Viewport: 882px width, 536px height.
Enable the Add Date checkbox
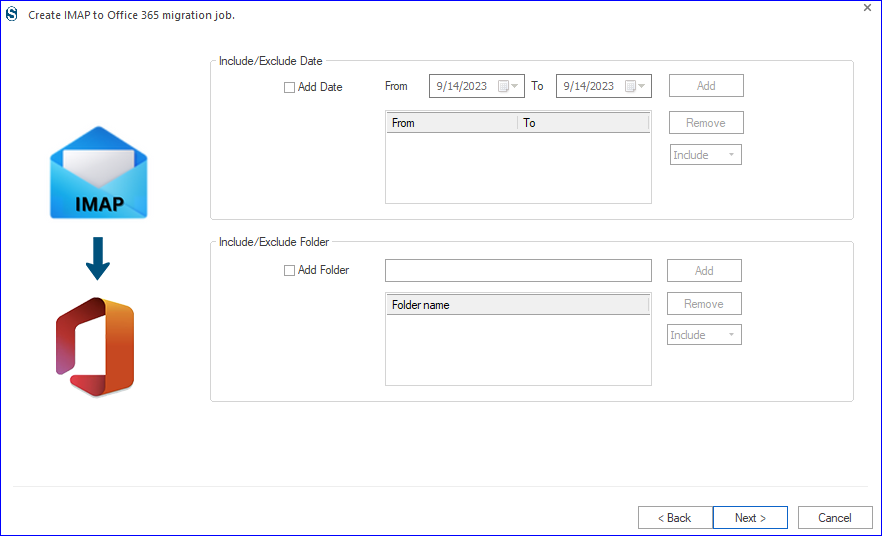click(289, 87)
